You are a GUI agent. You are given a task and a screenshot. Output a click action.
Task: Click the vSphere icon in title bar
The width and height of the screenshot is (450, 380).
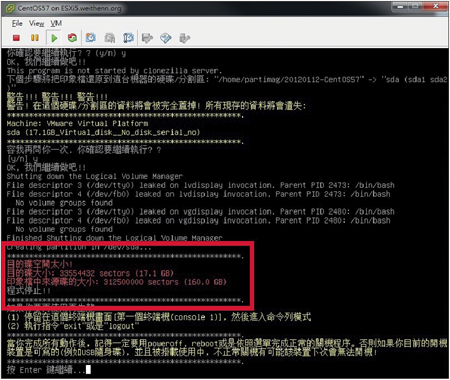[10, 8]
